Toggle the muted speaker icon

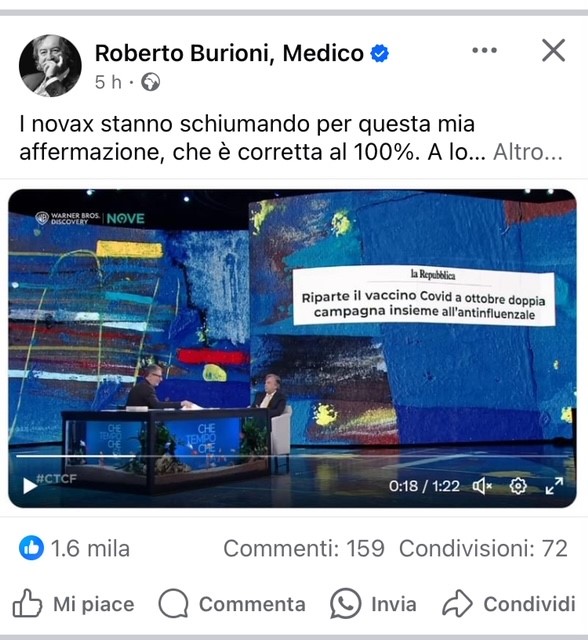point(482,486)
